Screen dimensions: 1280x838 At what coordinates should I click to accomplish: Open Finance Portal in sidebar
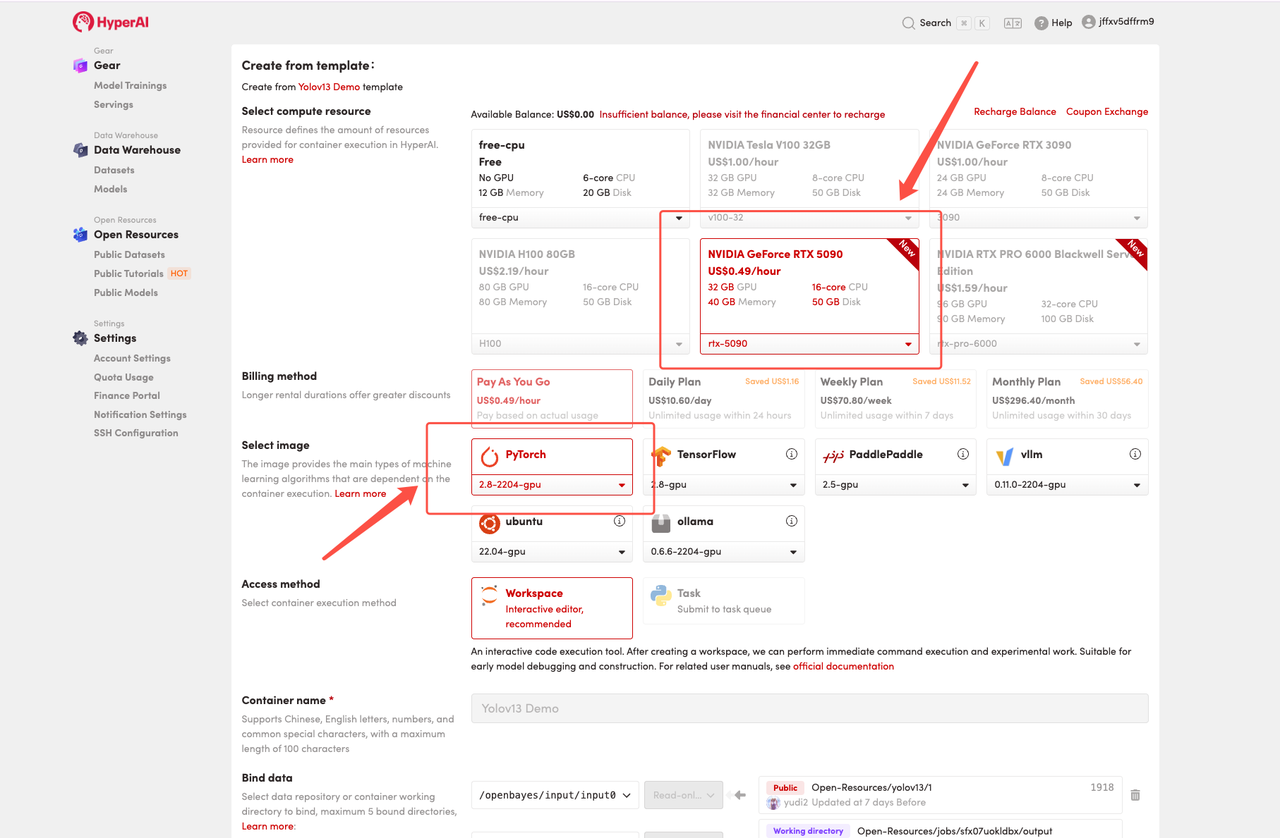point(127,396)
